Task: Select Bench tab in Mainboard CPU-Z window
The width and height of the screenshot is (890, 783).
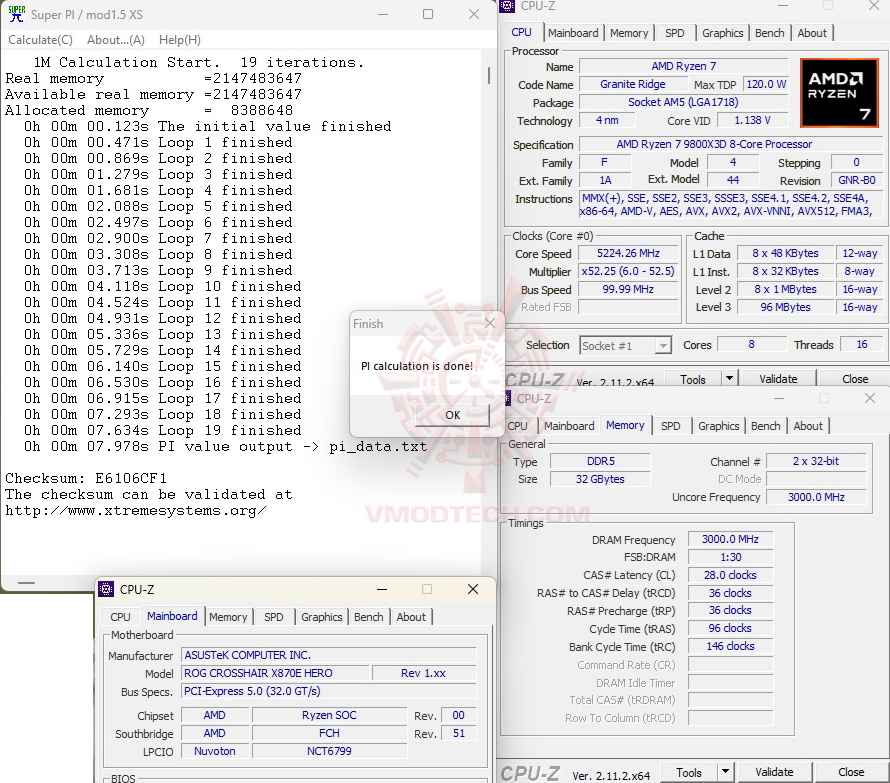Action: pyautogui.click(x=368, y=617)
